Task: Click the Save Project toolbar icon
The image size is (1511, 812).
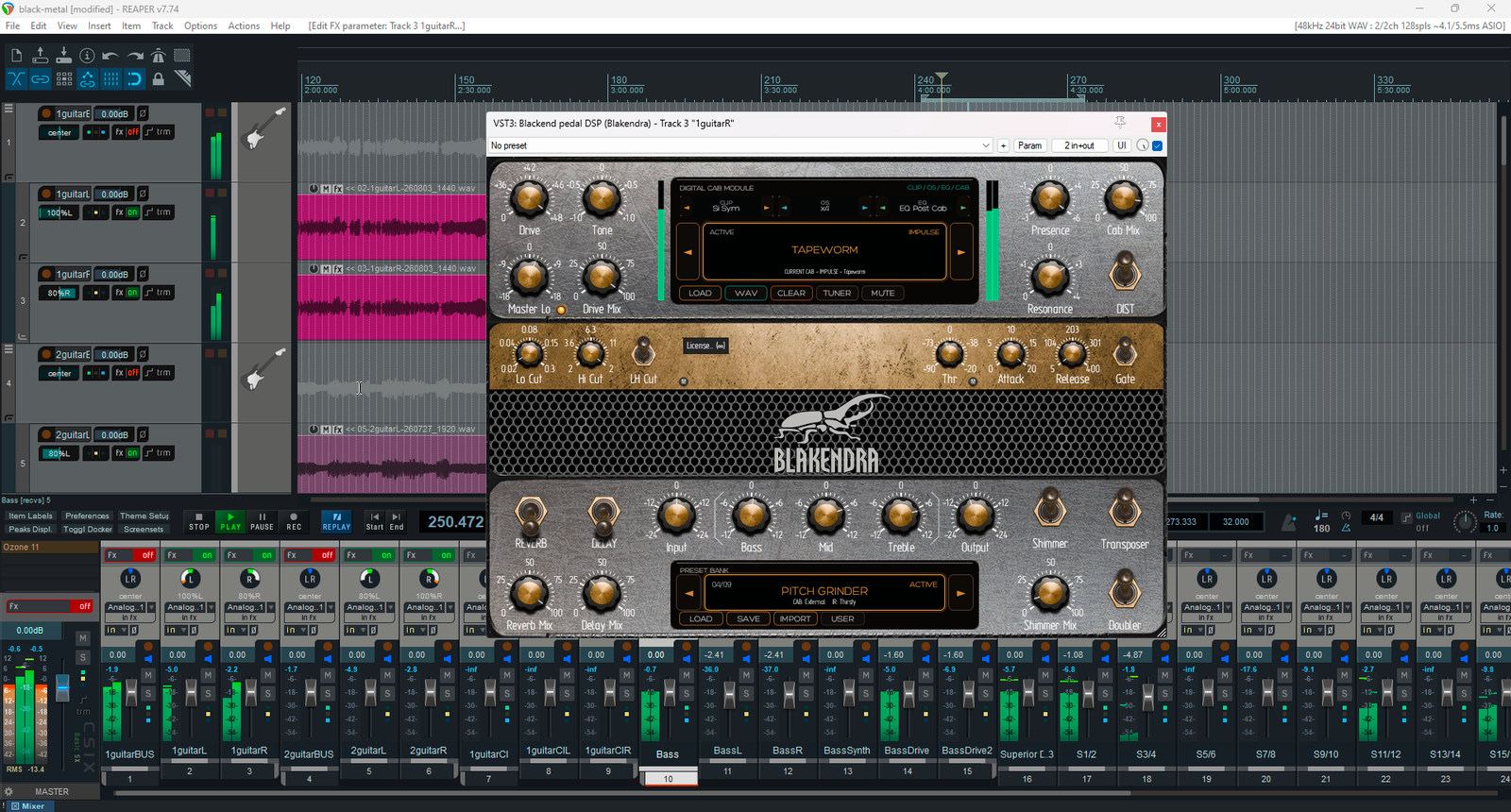Action: [x=63, y=56]
